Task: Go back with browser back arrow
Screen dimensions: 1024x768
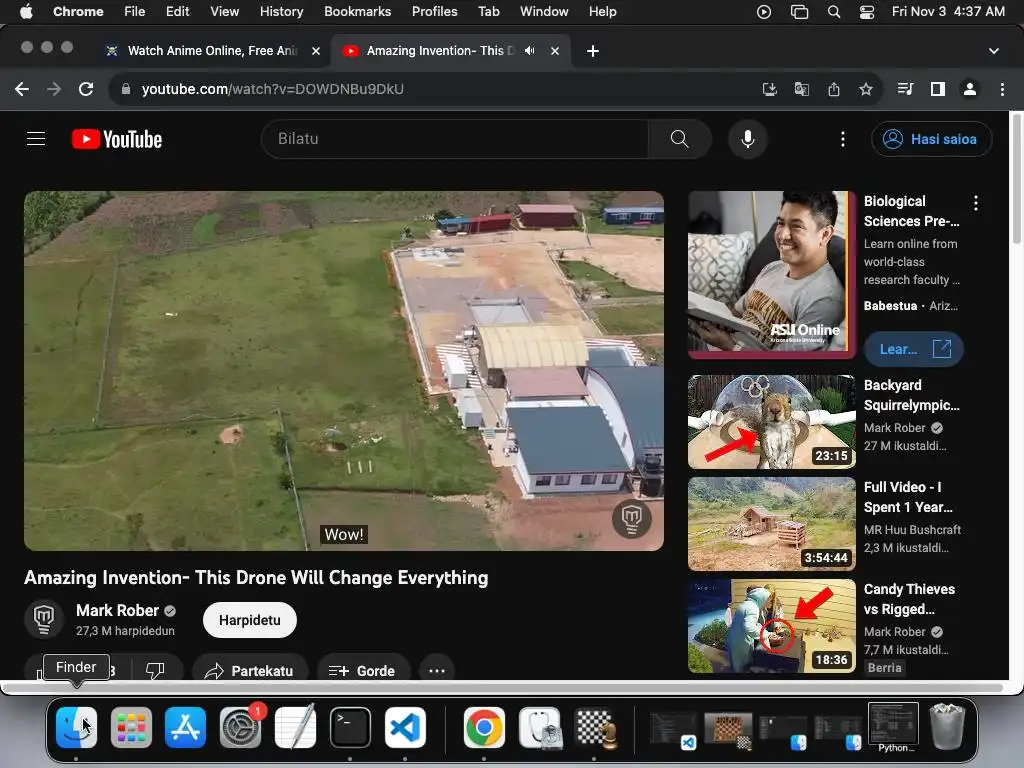Action: 22,89
